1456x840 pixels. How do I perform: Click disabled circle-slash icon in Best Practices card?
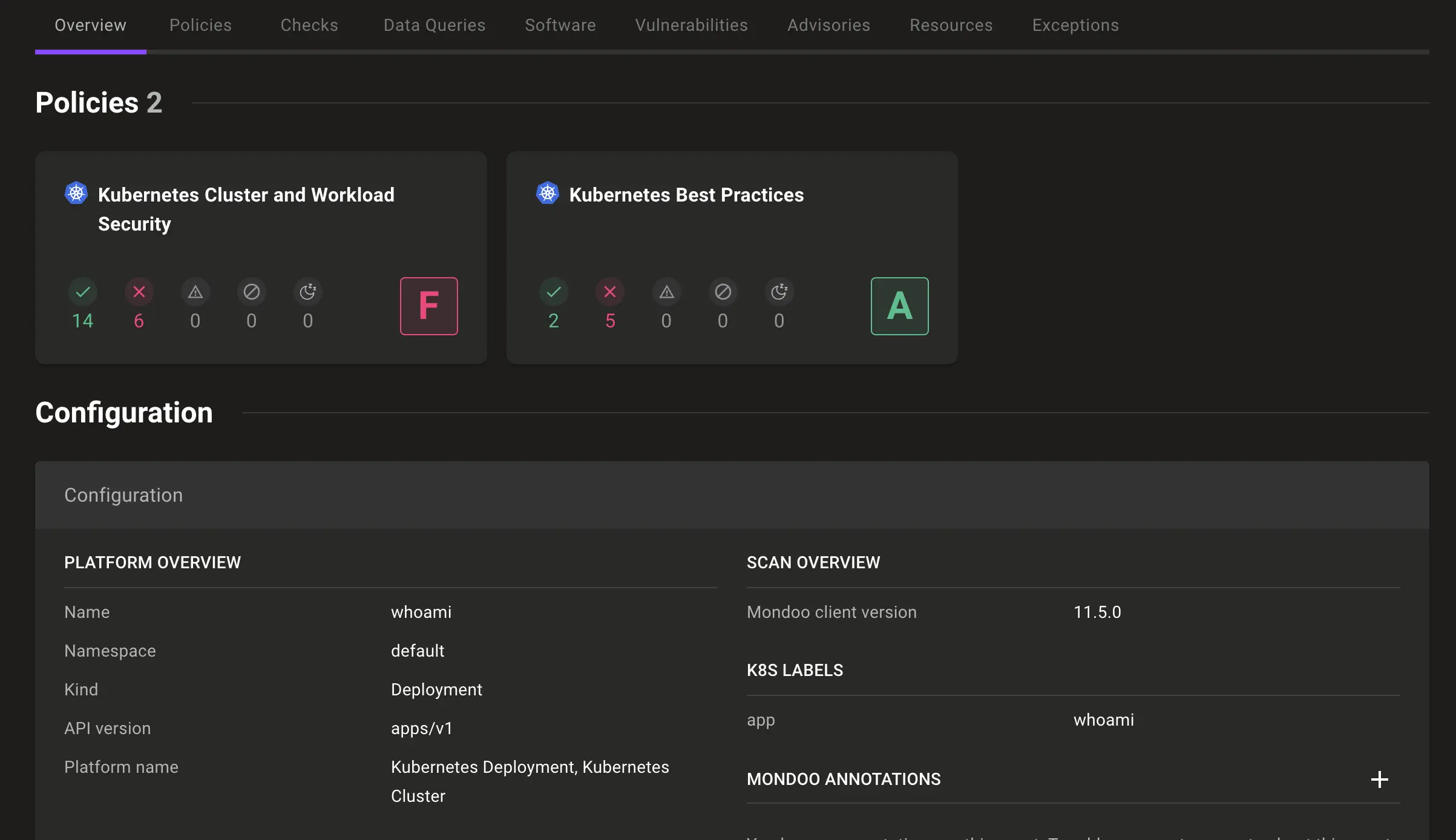coord(723,292)
